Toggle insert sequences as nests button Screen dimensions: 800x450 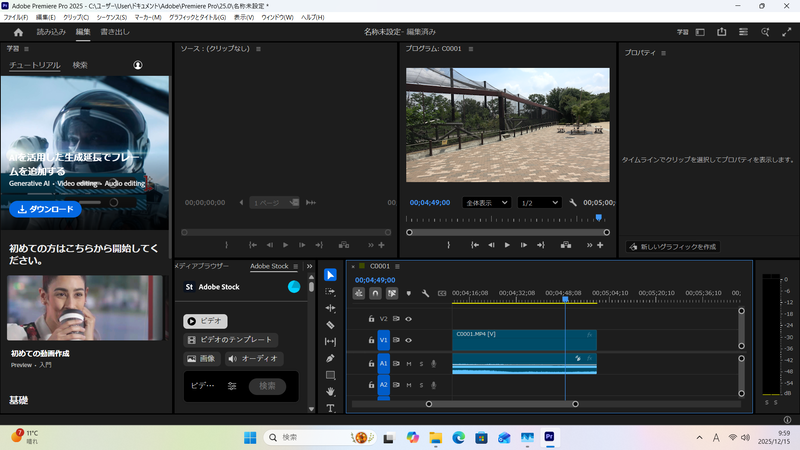(x=359, y=293)
